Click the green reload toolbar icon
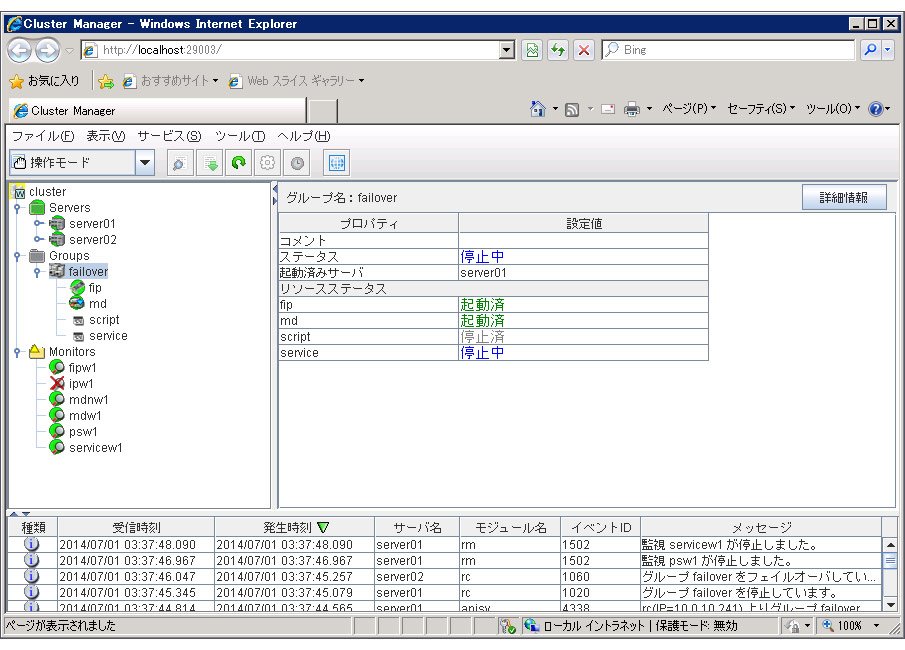Screen dimensions: 905x650 click(x=238, y=163)
